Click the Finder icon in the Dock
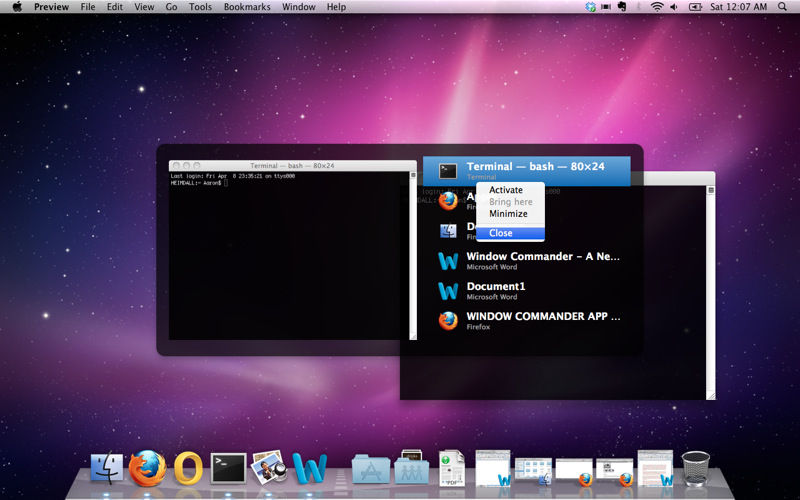This screenshot has width=800, height=500. tap(107, 467)
